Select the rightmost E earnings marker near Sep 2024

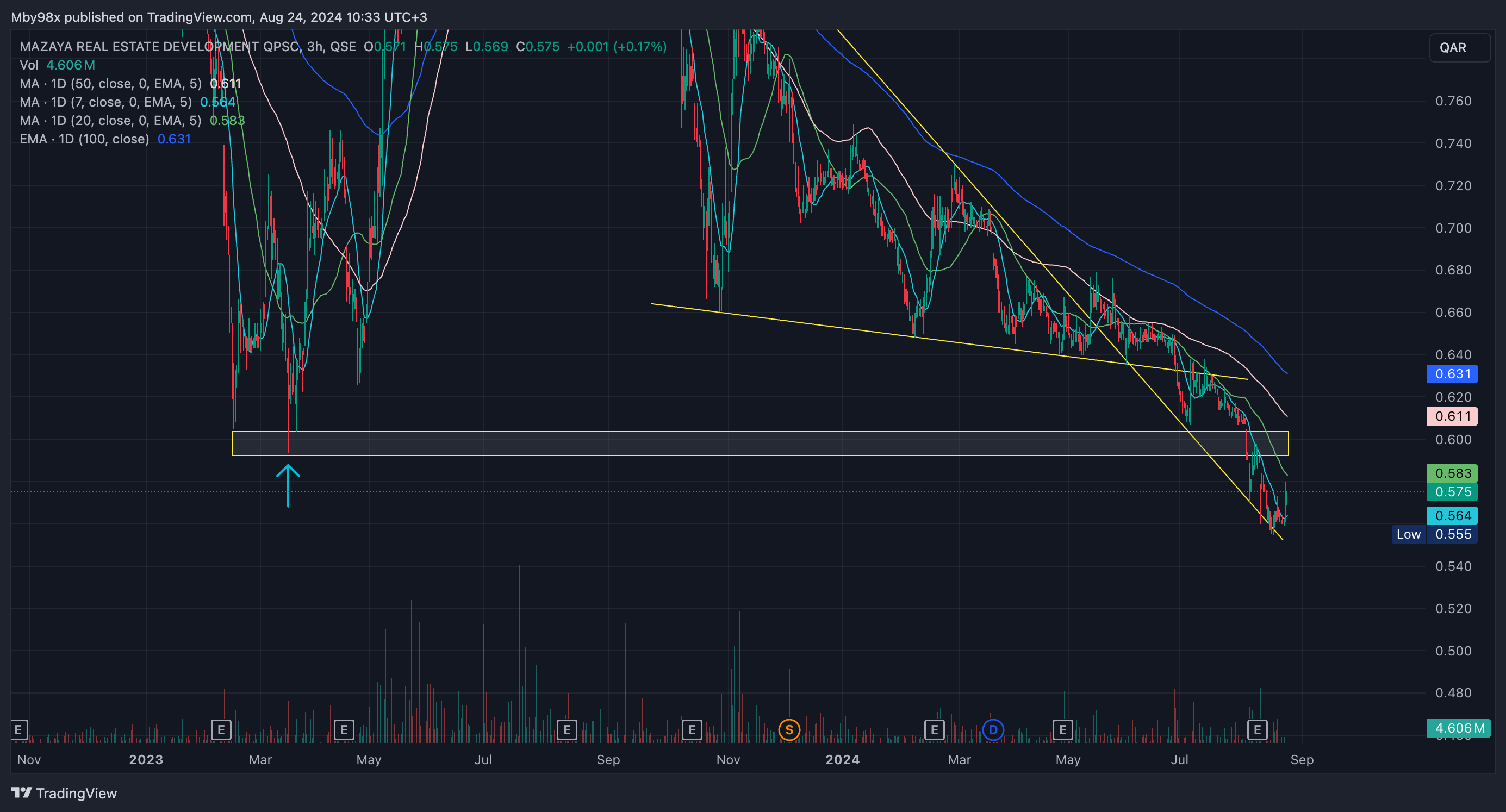[1257, 729]
